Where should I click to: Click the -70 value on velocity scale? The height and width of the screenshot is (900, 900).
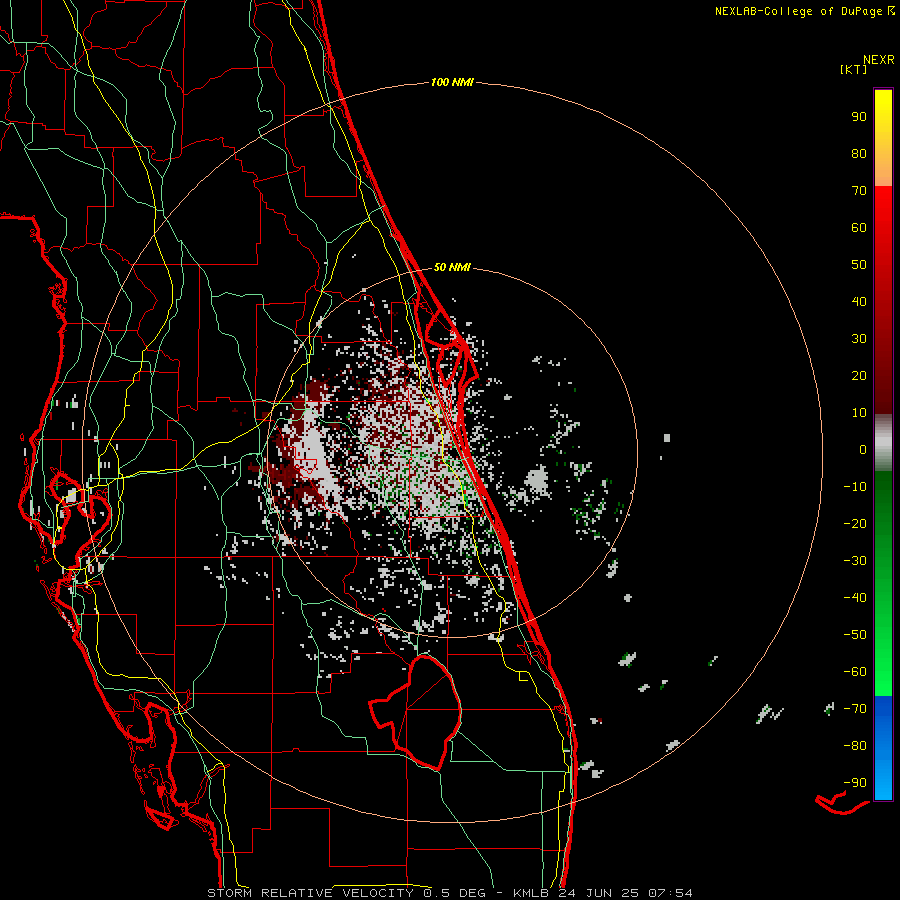point(855,709)
